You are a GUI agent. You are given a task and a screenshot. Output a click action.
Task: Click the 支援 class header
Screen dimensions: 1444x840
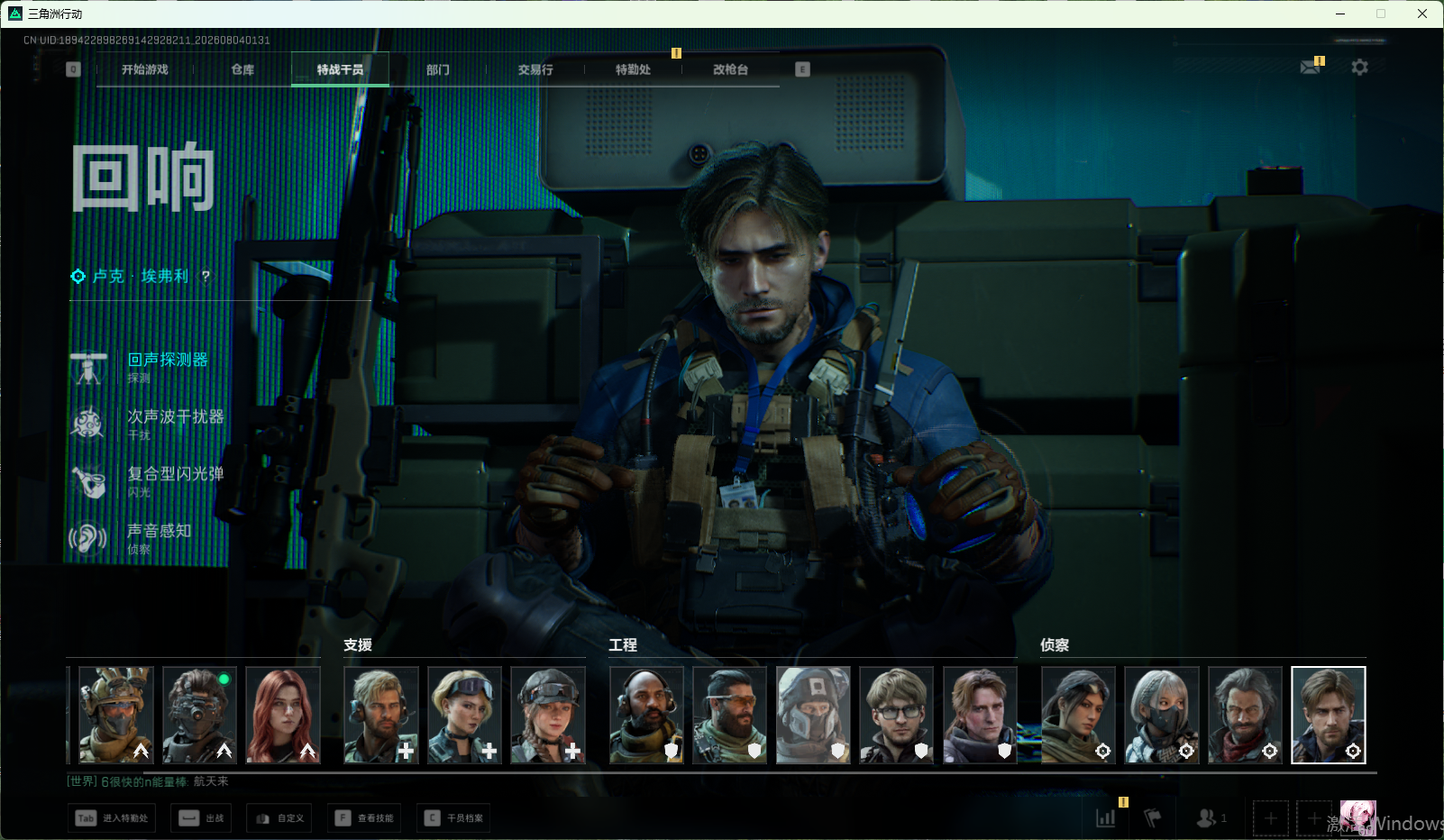click(358, 645)
